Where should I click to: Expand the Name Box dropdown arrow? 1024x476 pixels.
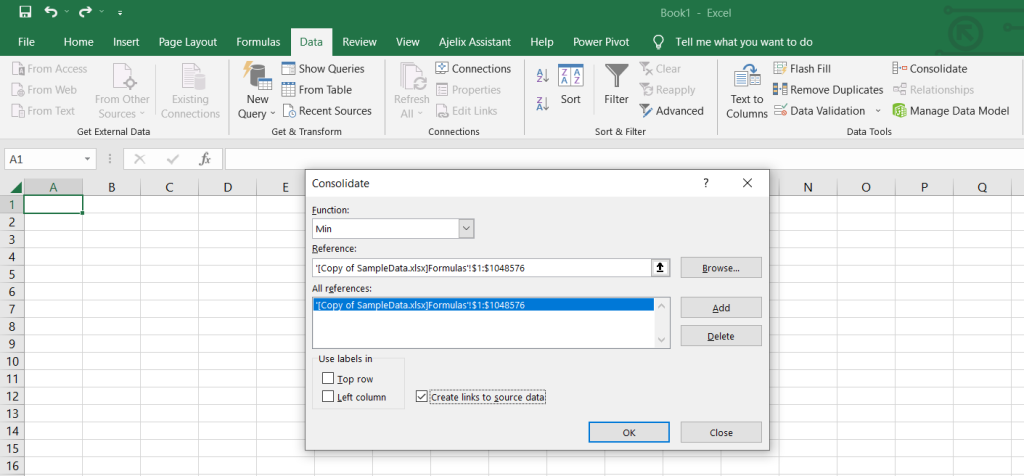(x=88, y=159)
